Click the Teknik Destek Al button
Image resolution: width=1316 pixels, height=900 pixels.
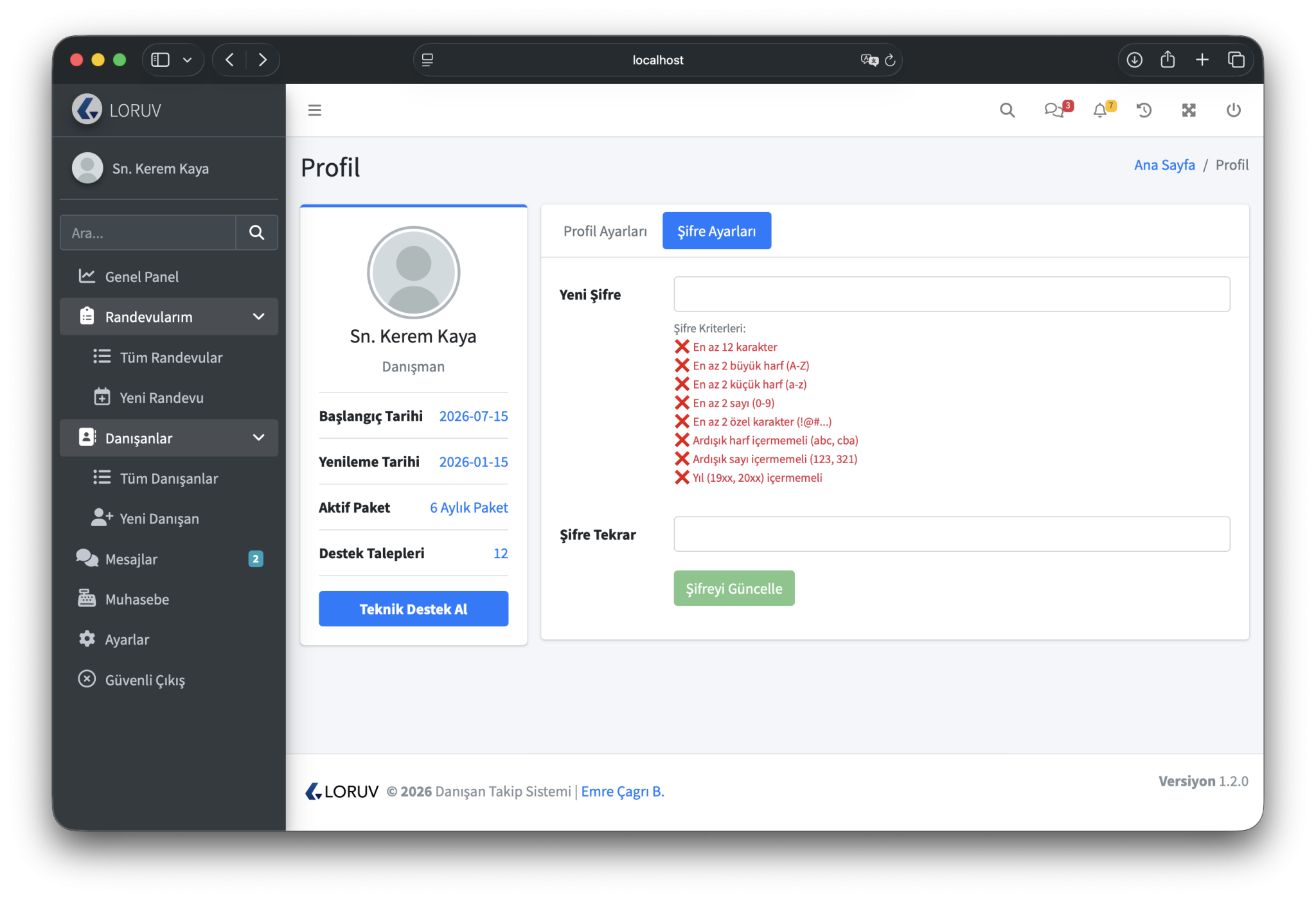413,609
